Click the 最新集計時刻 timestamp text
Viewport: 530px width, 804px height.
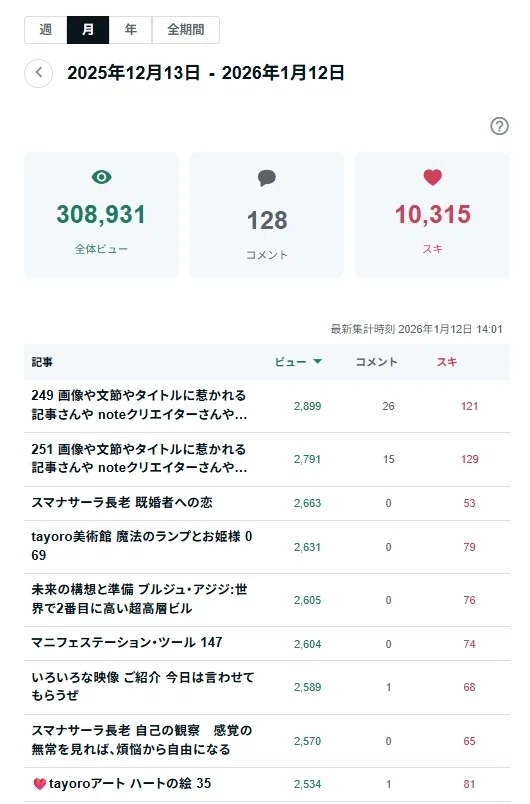416,329
